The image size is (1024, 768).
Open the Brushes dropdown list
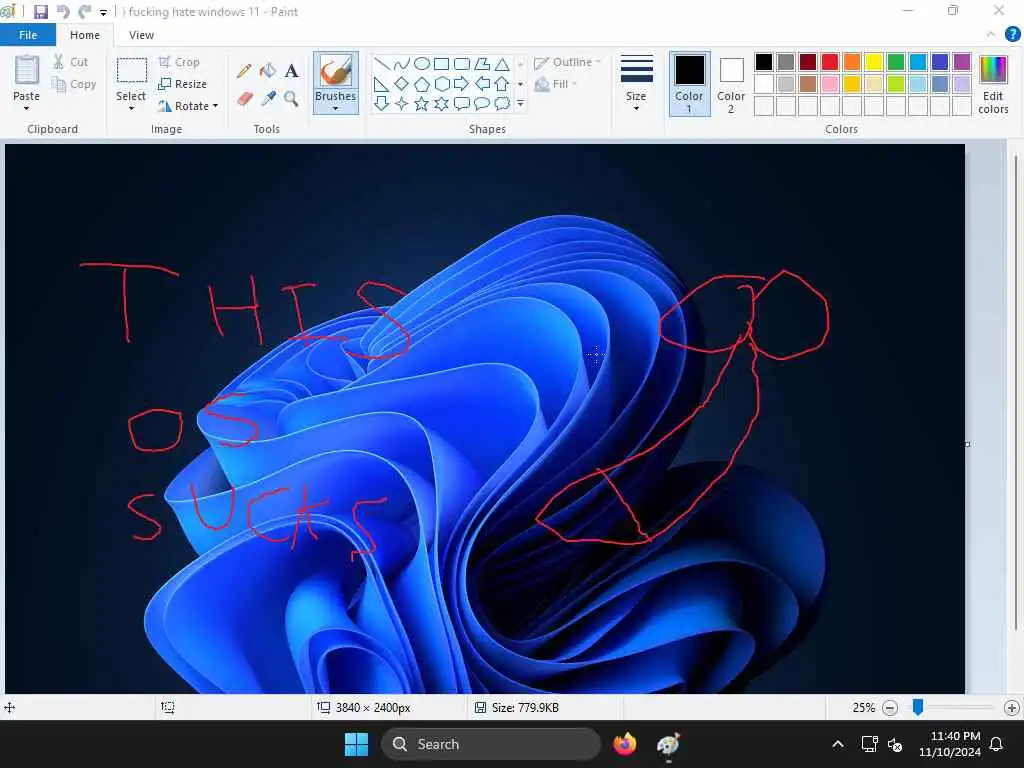coord(336,108)
